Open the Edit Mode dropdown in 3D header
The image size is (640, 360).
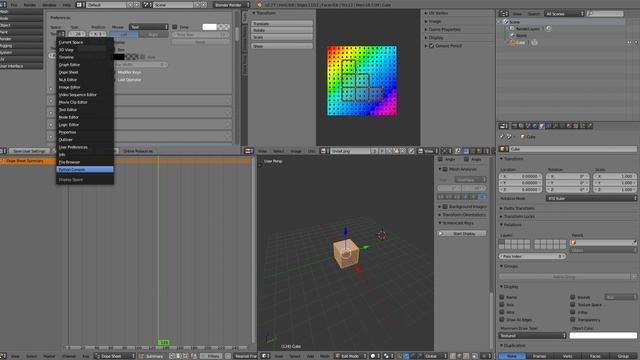[x=351, y=356]
